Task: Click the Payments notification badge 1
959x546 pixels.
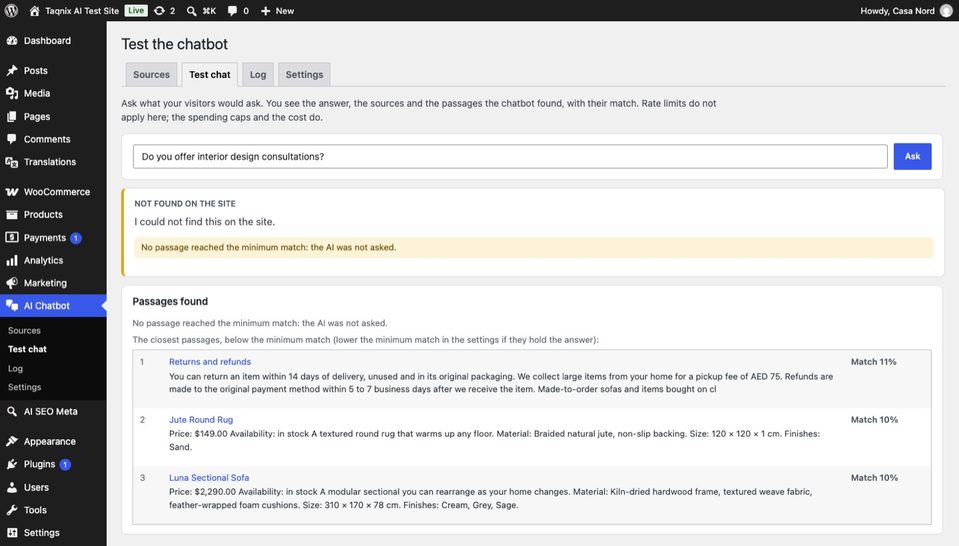Action: [x=76, y=238]
